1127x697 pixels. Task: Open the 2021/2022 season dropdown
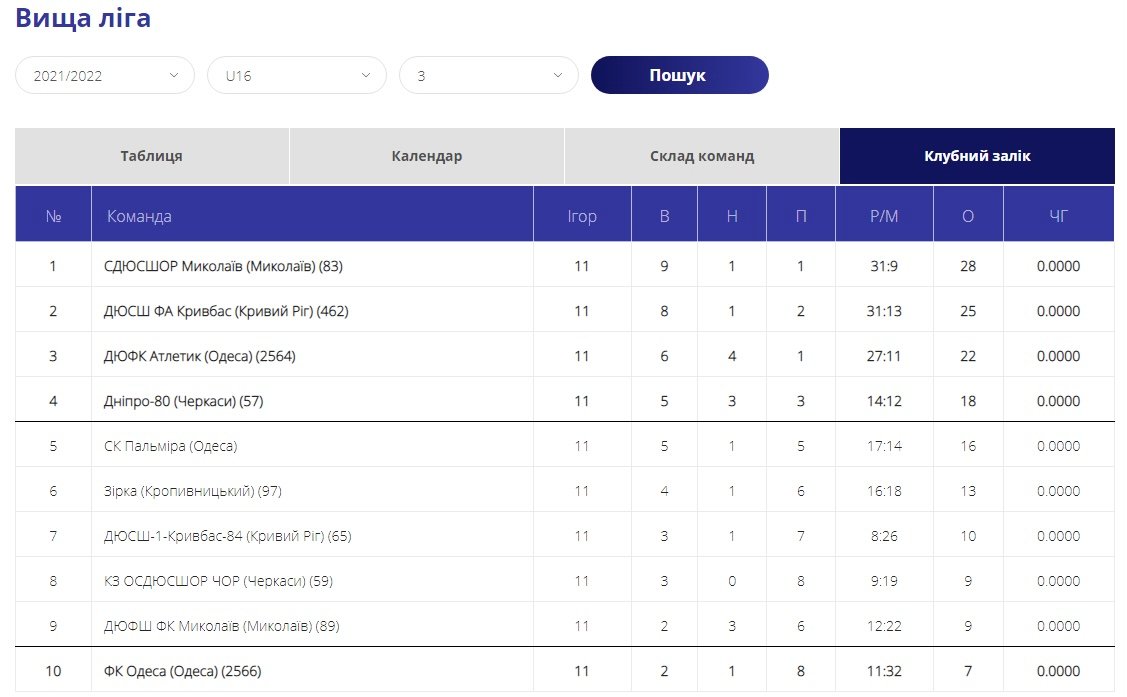[105, 75]
